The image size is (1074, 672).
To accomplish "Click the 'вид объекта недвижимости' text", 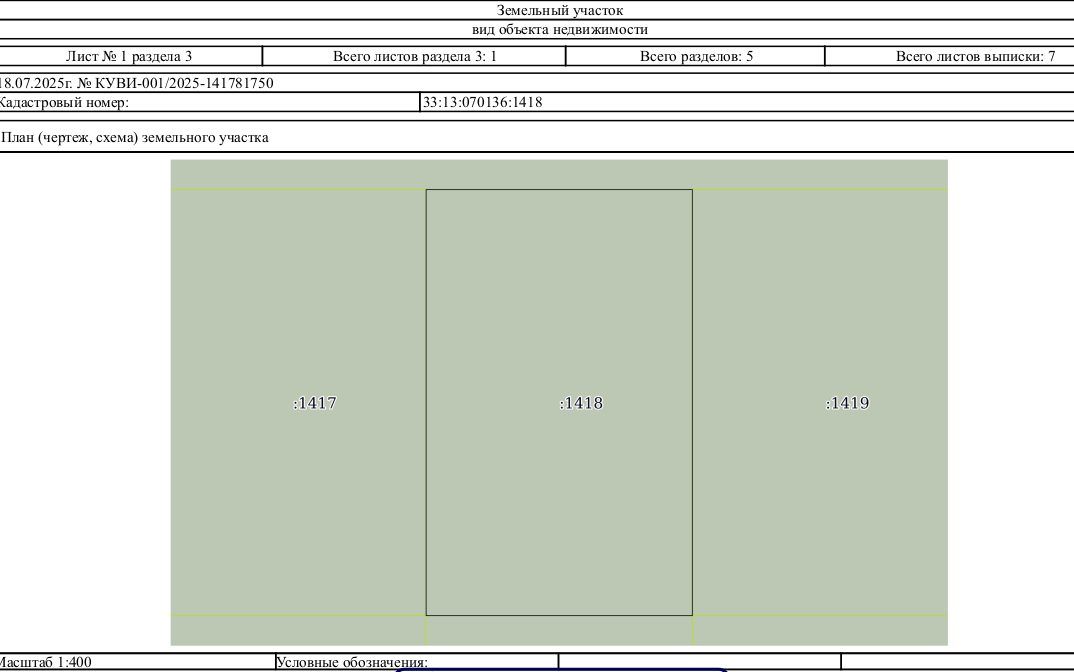I will click(x=560, y=29).
